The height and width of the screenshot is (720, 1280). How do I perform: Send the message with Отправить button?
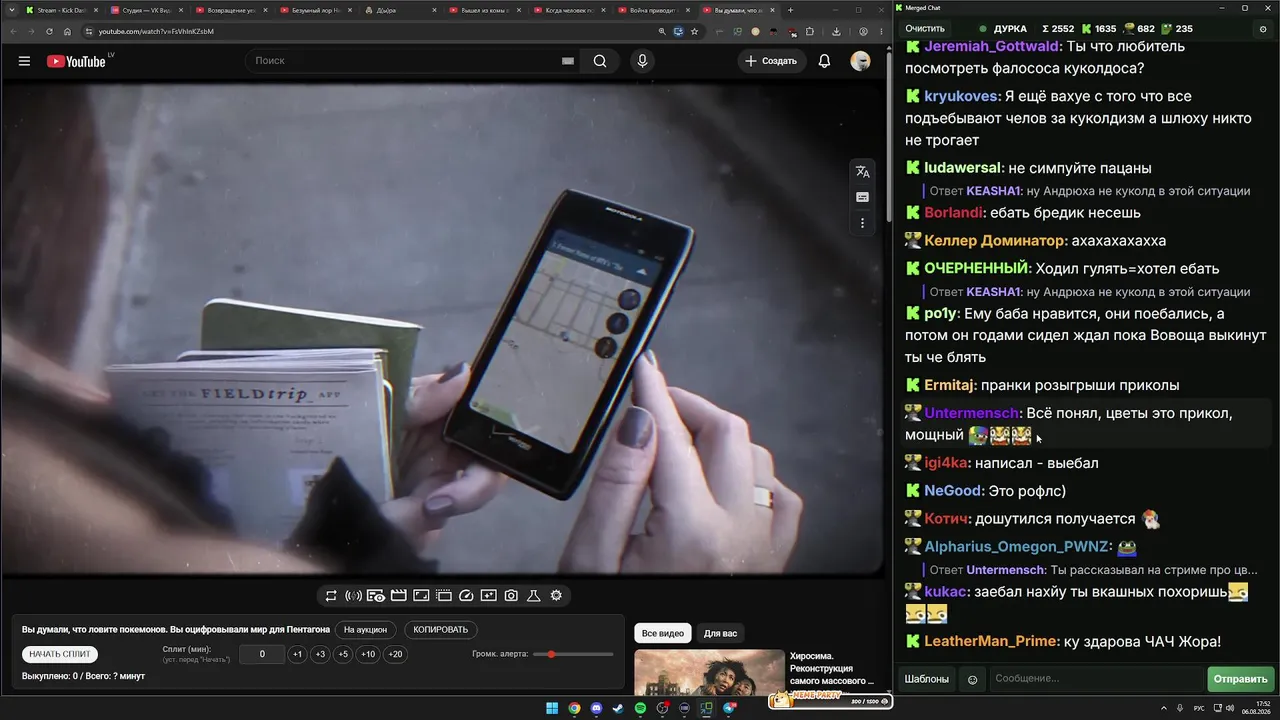(x=1241, y=679)
